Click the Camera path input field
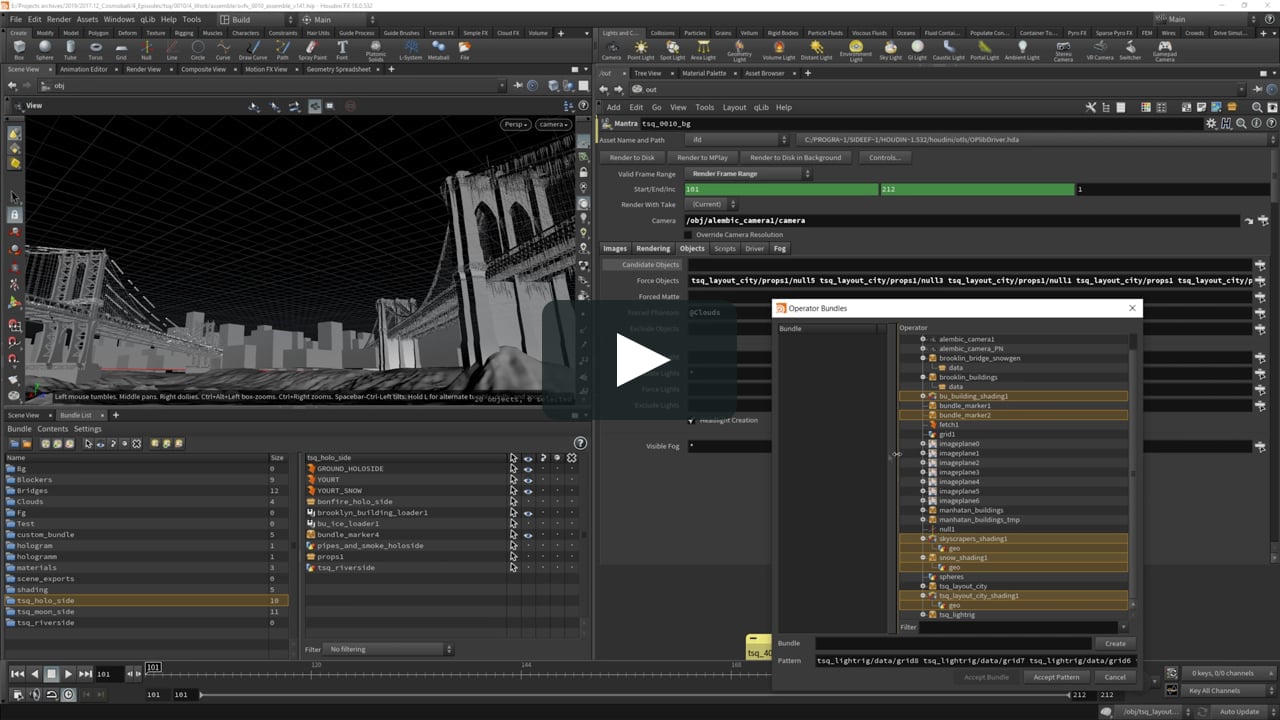Viewport: 1280px width, 720px height. pos(963,220)
